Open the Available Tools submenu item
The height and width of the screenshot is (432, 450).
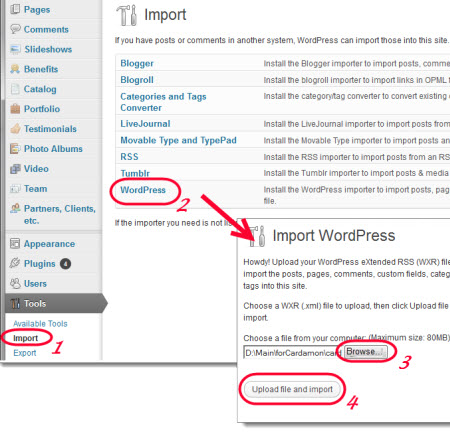tap(40, 324)
